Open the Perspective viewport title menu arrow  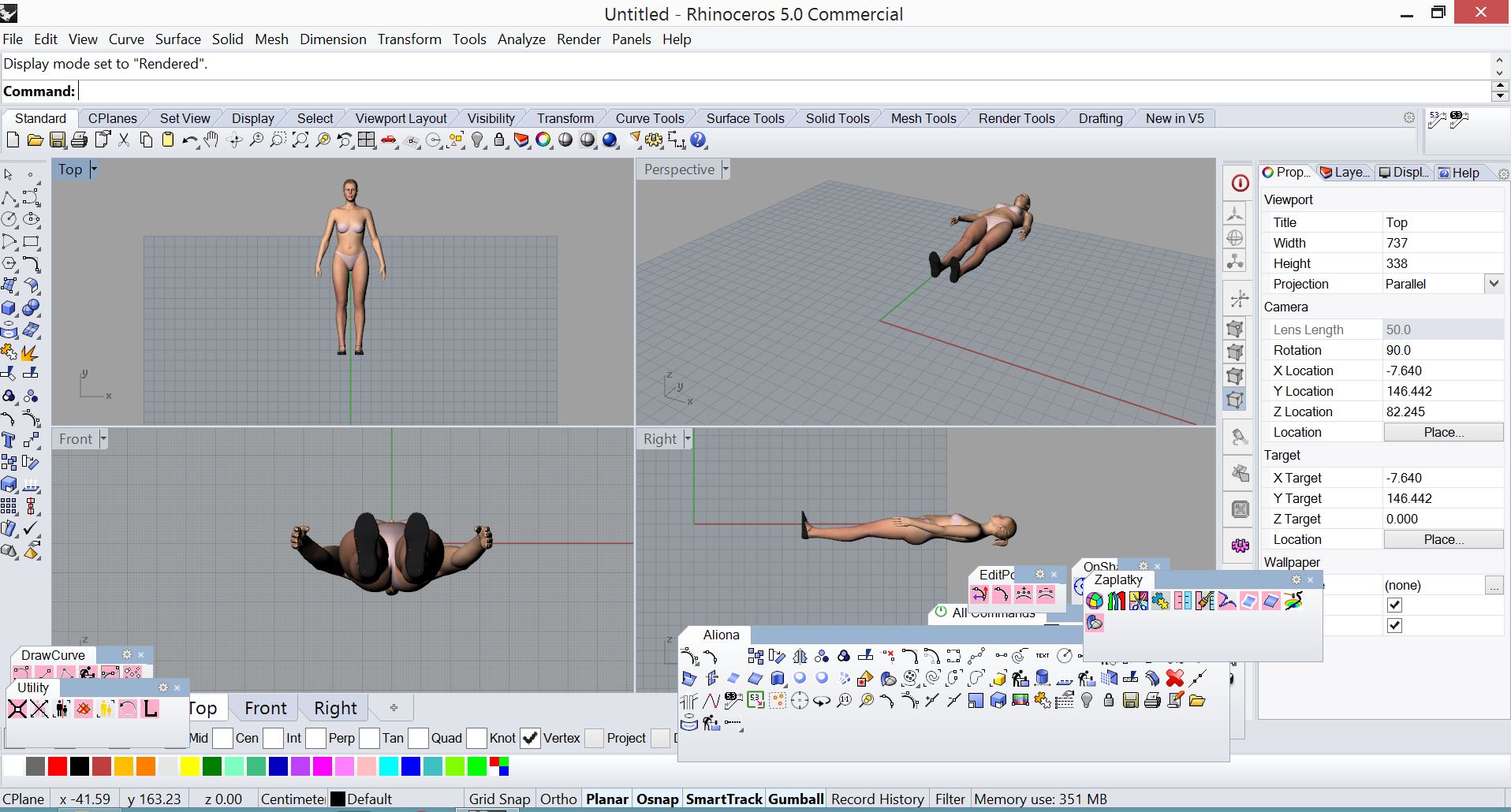[x=726, y=169]
